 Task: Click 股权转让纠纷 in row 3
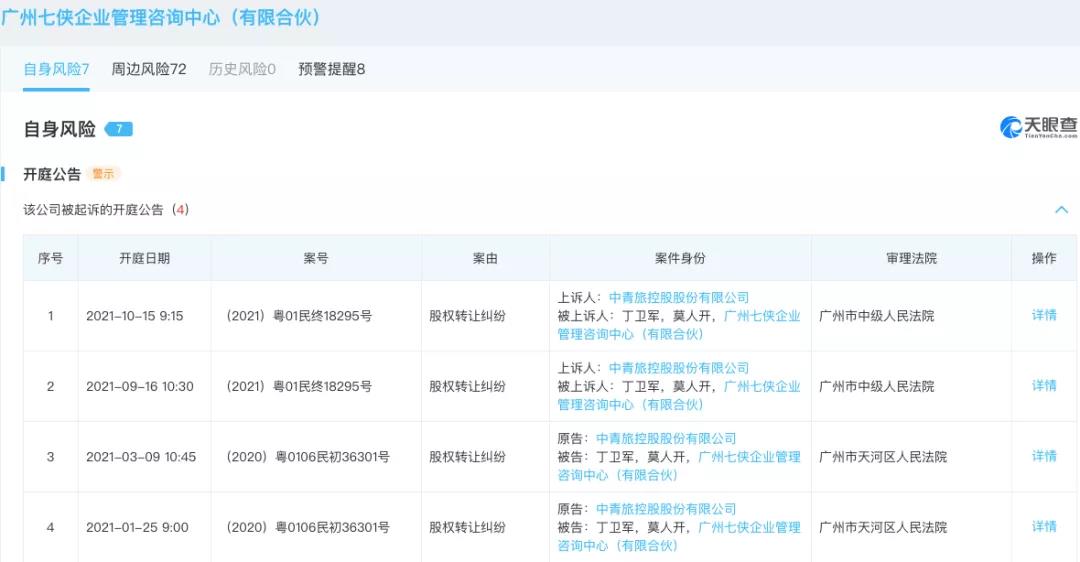point(467,457)
